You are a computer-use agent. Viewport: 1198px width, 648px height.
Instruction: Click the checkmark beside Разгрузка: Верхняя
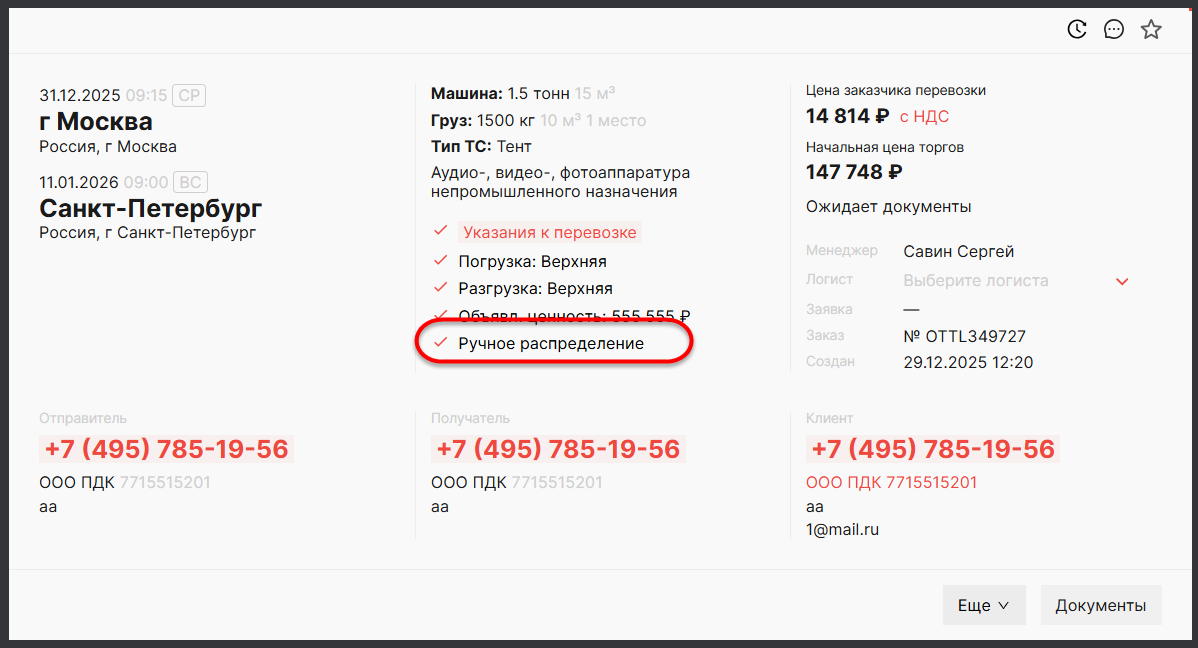click(x=440, y=288)
